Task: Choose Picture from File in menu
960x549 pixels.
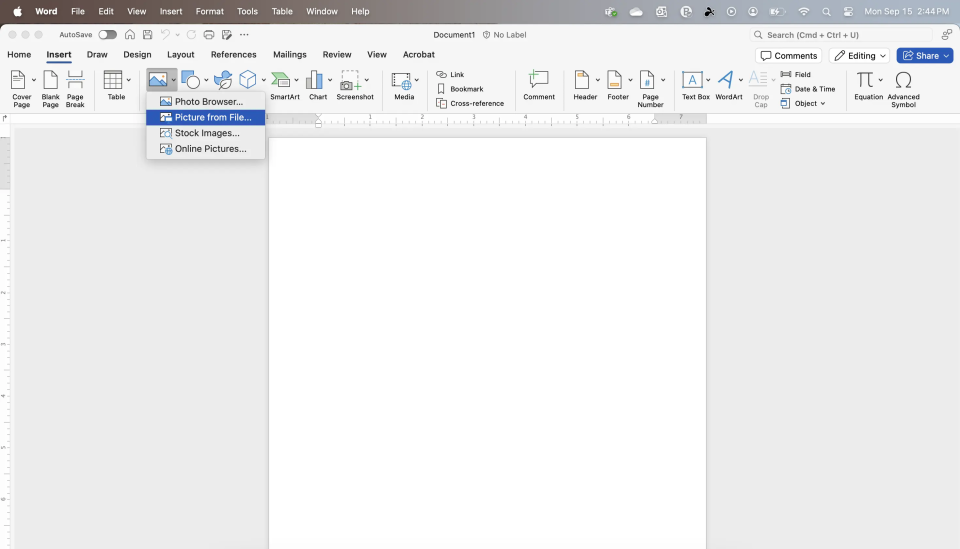Action: point(212,117)
